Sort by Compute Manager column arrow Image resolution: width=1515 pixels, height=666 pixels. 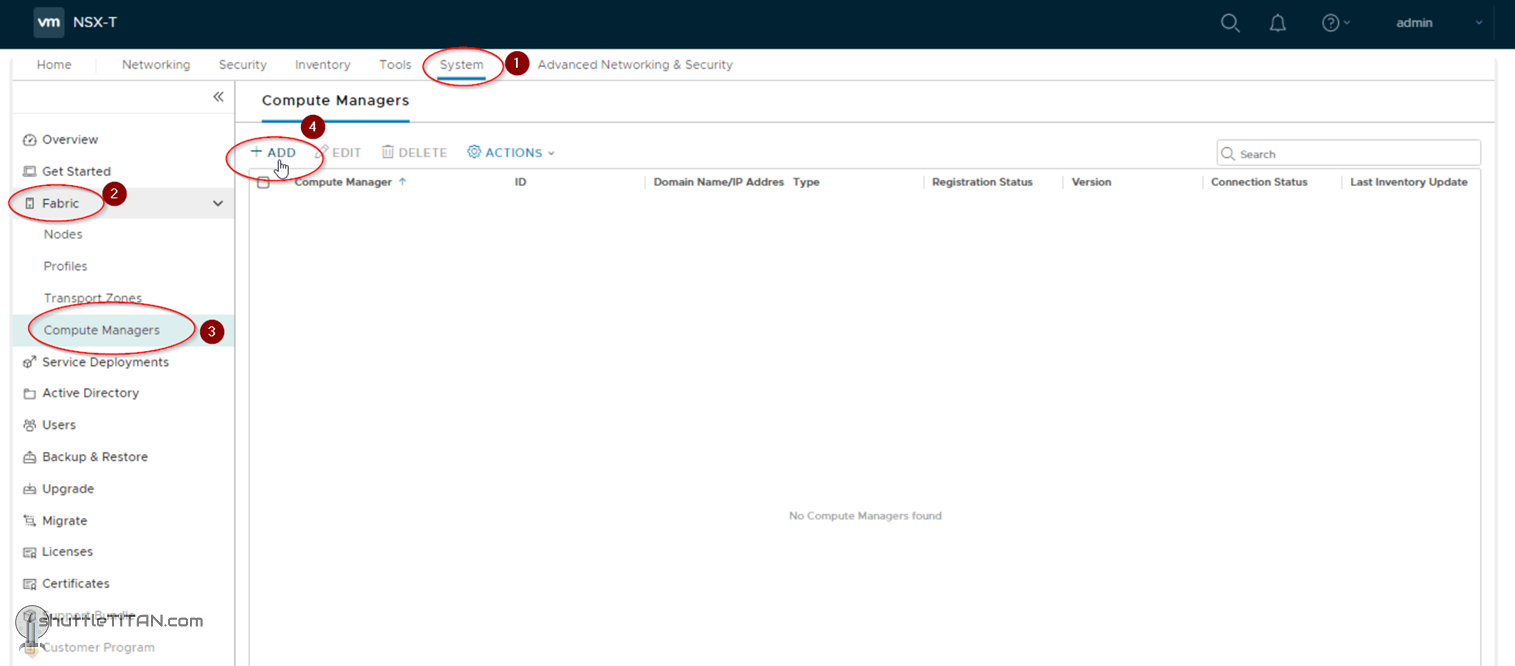(403, 182)
